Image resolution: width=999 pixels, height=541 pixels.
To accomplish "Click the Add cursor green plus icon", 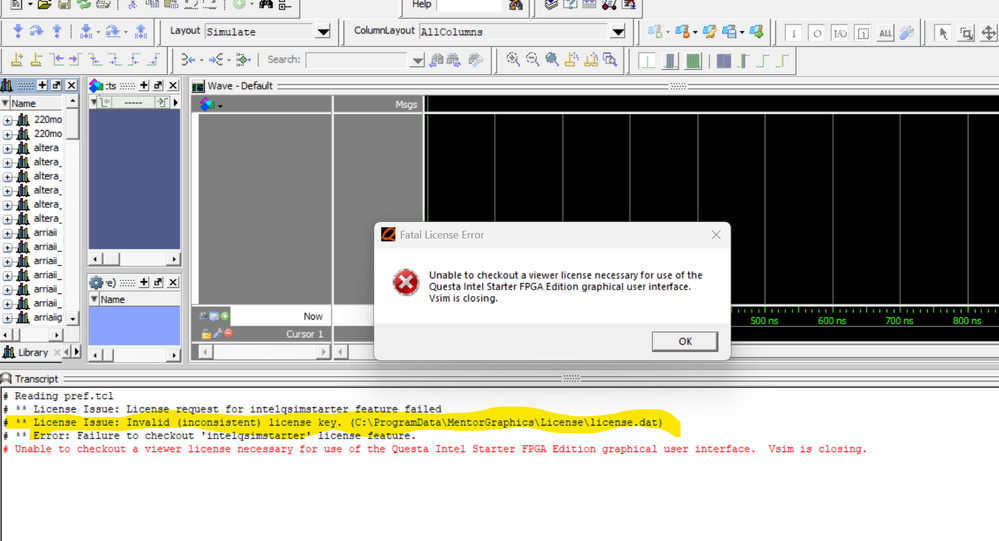I will 225,315.
